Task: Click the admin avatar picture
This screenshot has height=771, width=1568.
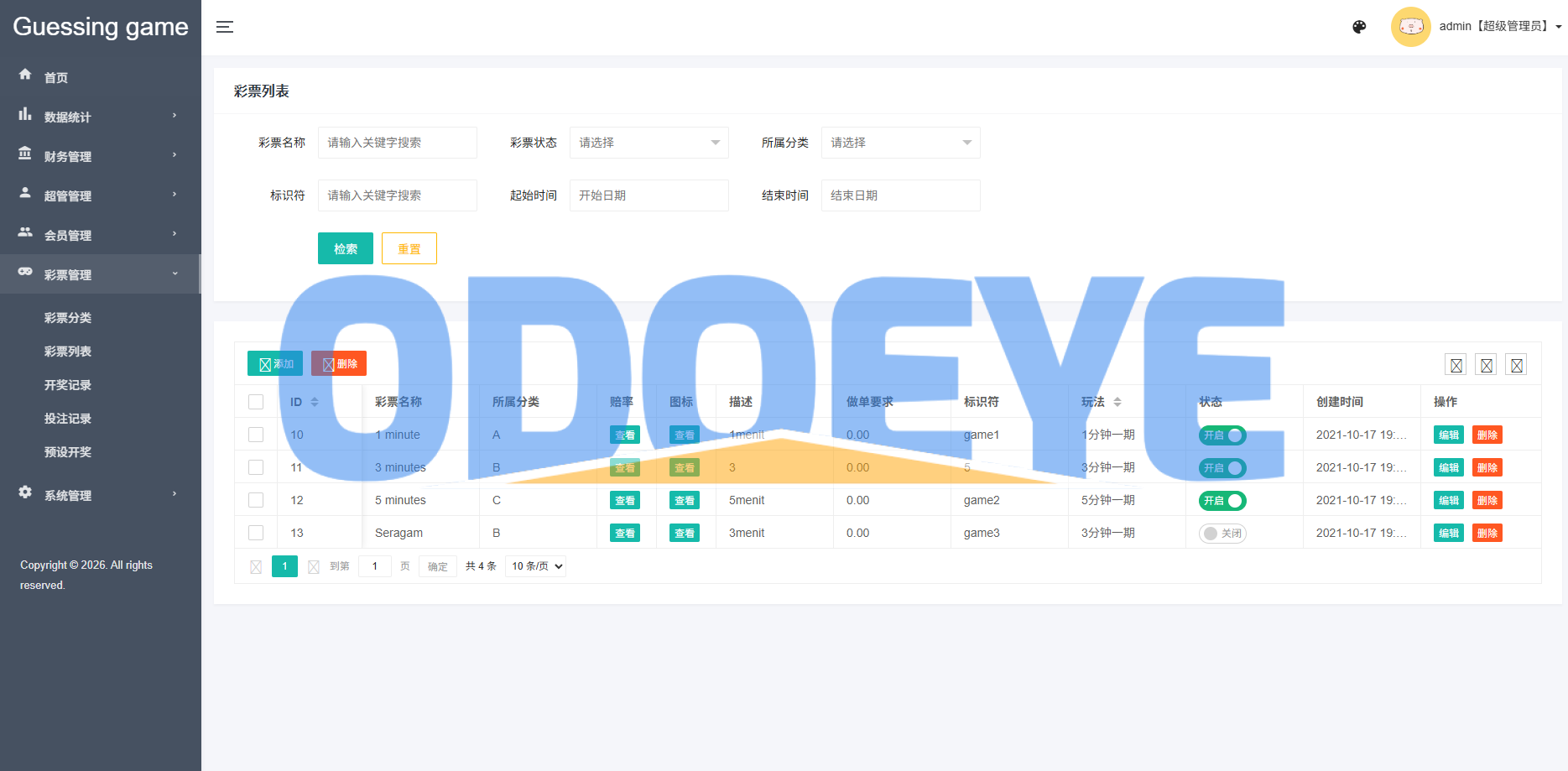Action: 1410,27
